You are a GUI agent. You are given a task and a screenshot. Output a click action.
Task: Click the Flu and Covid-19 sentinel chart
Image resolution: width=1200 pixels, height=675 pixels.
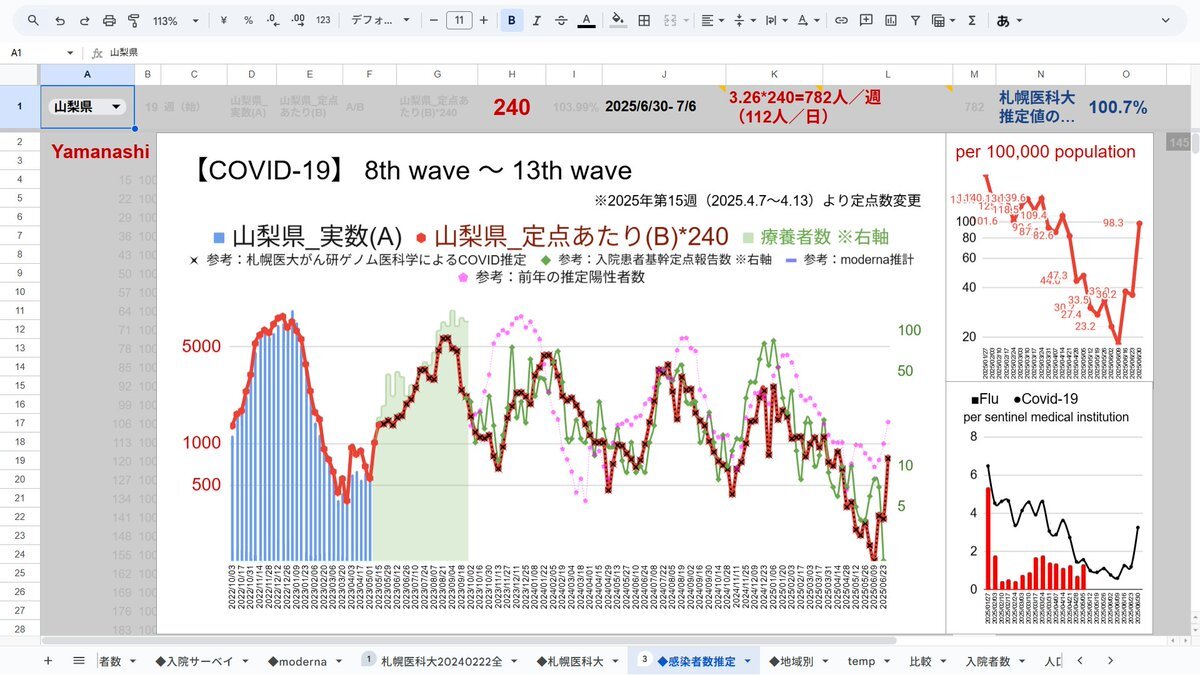click(x=1049, y=507)
